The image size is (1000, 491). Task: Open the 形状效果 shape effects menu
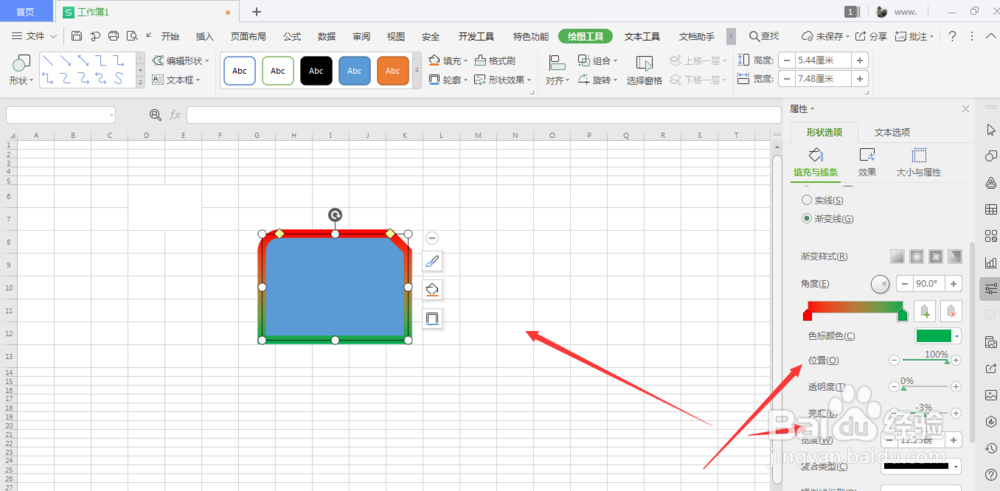pyautogui.click(x=503, y=80)
